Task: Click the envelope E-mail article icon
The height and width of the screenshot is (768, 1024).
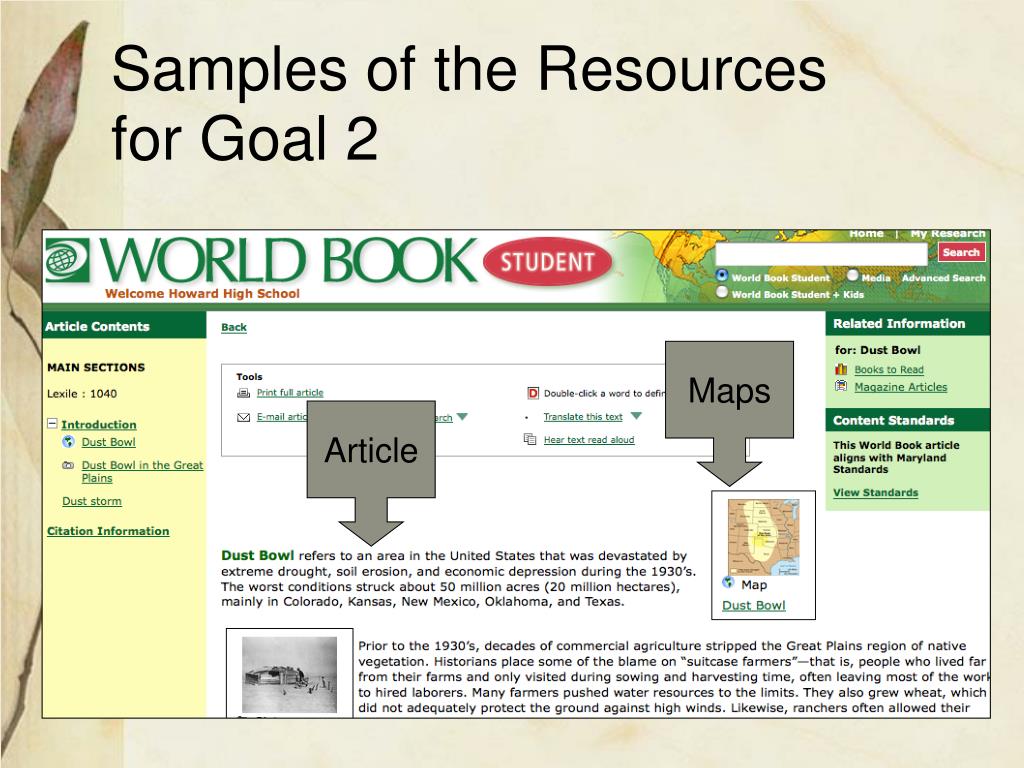Action: [x=244, y=417]
